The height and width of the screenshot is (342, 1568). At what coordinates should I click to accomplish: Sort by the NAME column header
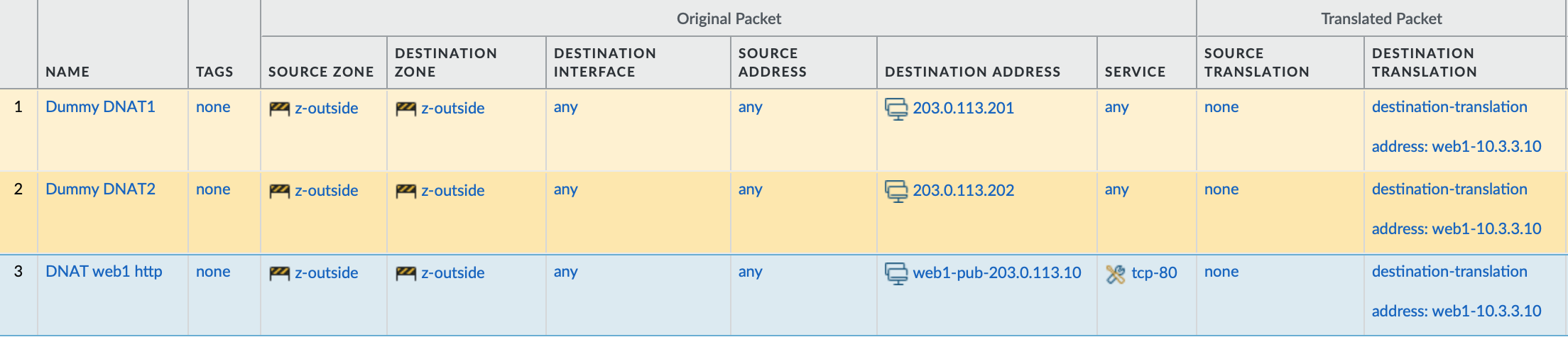67,72
